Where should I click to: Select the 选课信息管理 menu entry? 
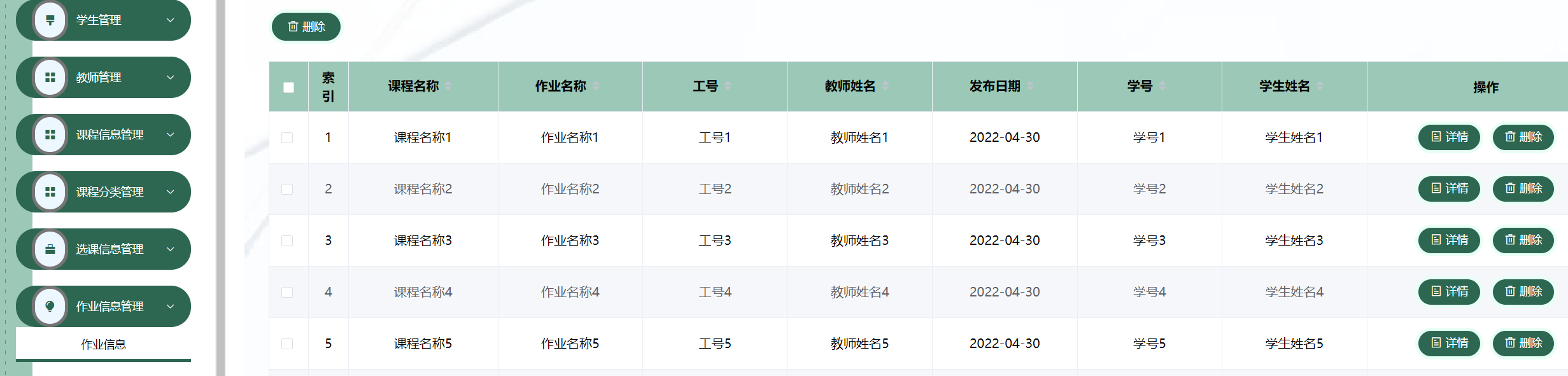pyautogui.click(x=103, y=249)
